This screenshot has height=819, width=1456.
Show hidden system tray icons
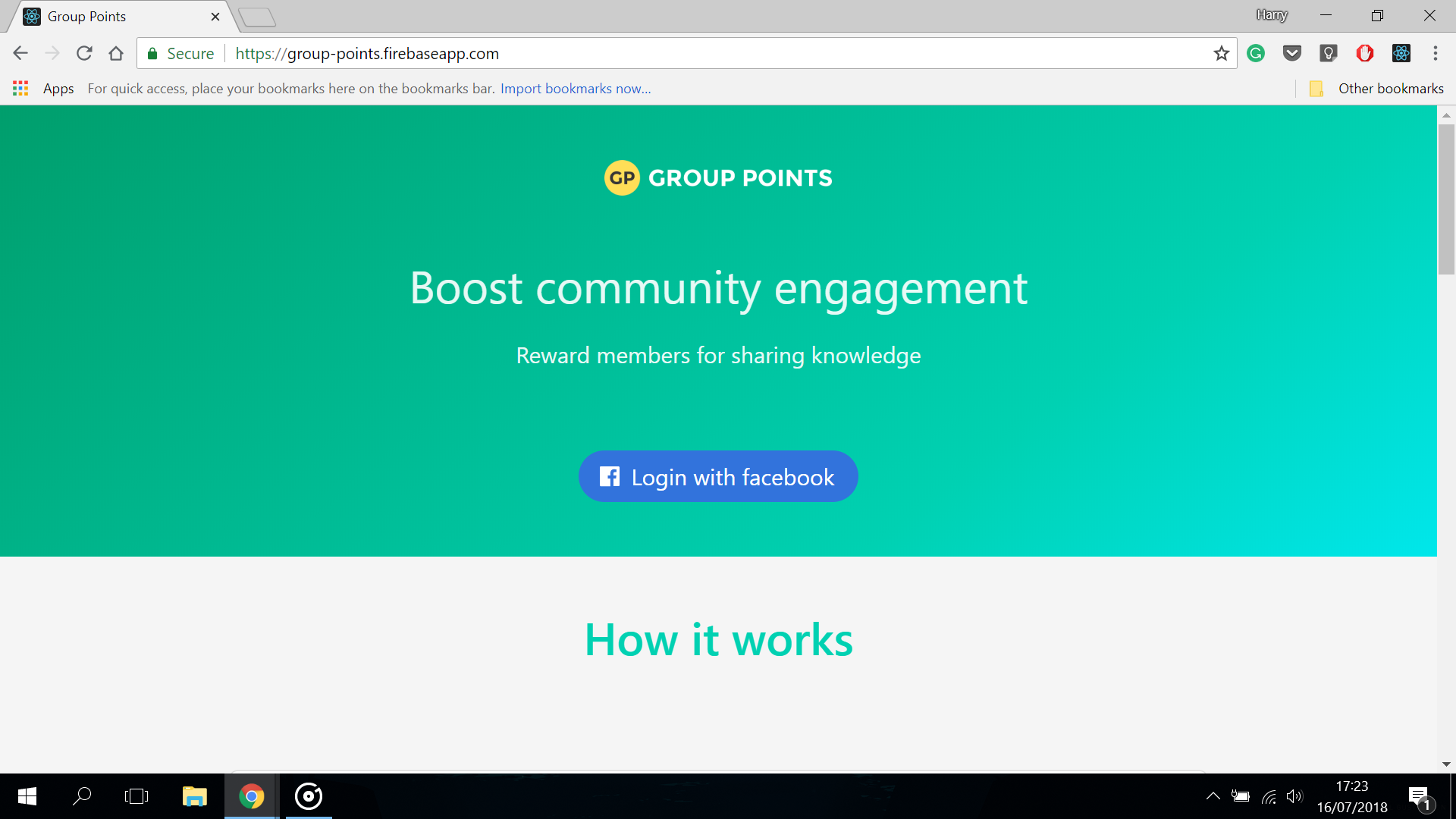1213,796
